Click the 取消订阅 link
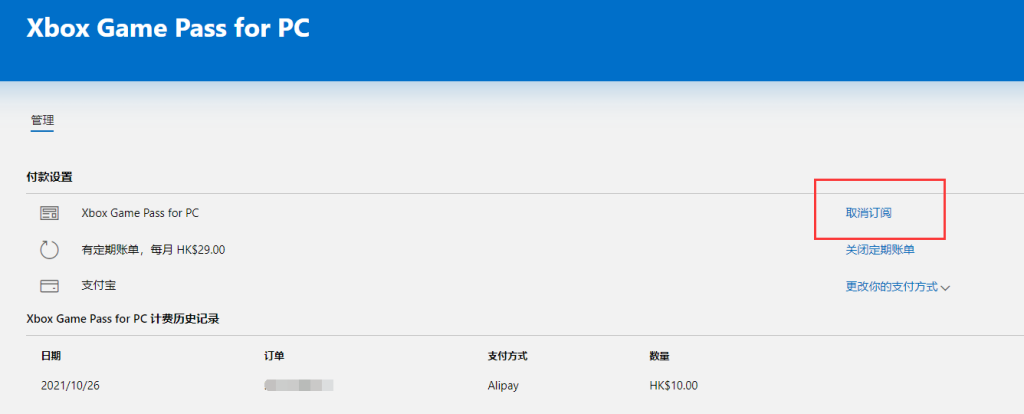This screenshot has height=414, width=1024. [869, 213]
